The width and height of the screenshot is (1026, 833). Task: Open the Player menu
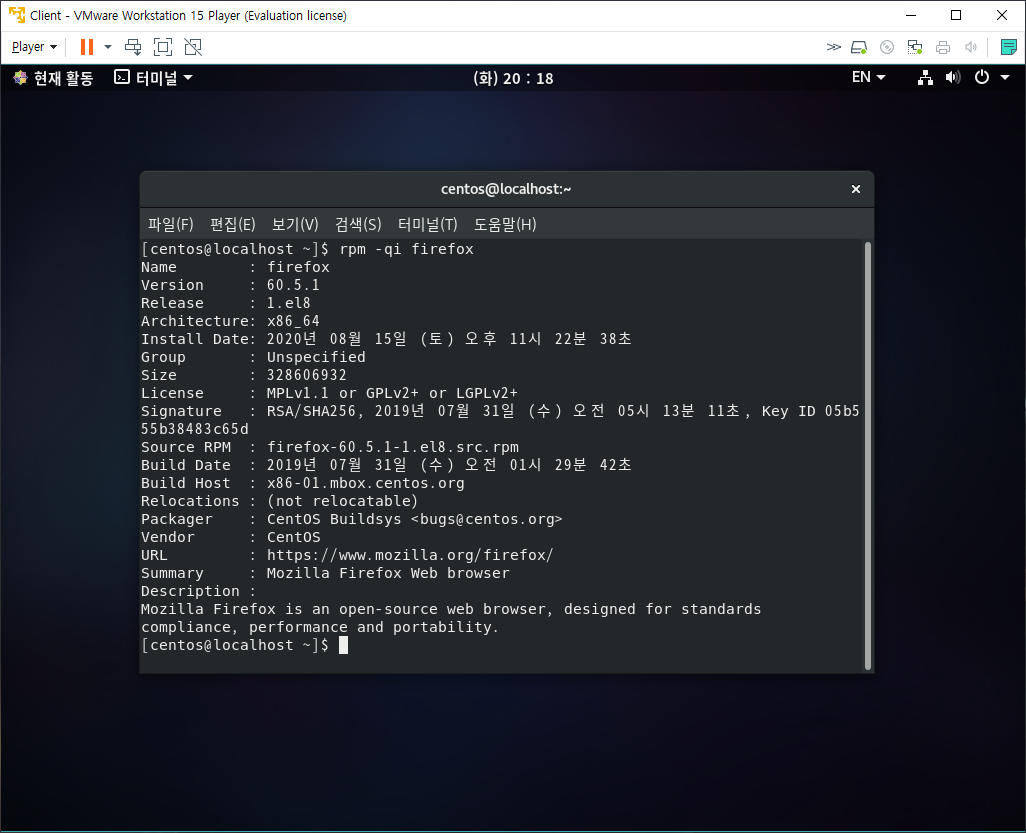(x=34, y=47)
